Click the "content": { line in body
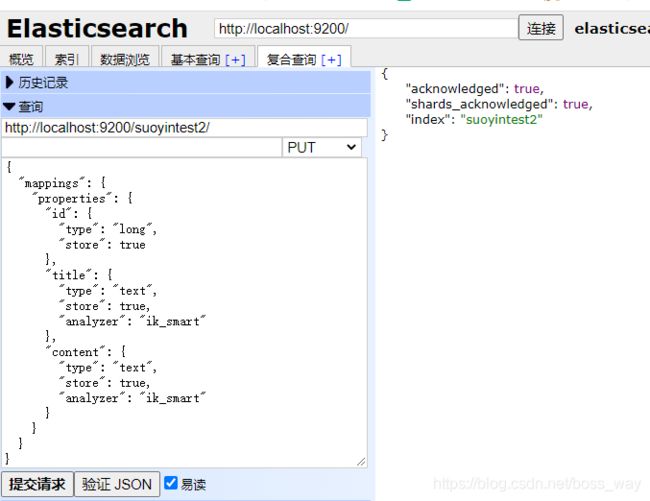The image size is (650, 501). (86, 352)
